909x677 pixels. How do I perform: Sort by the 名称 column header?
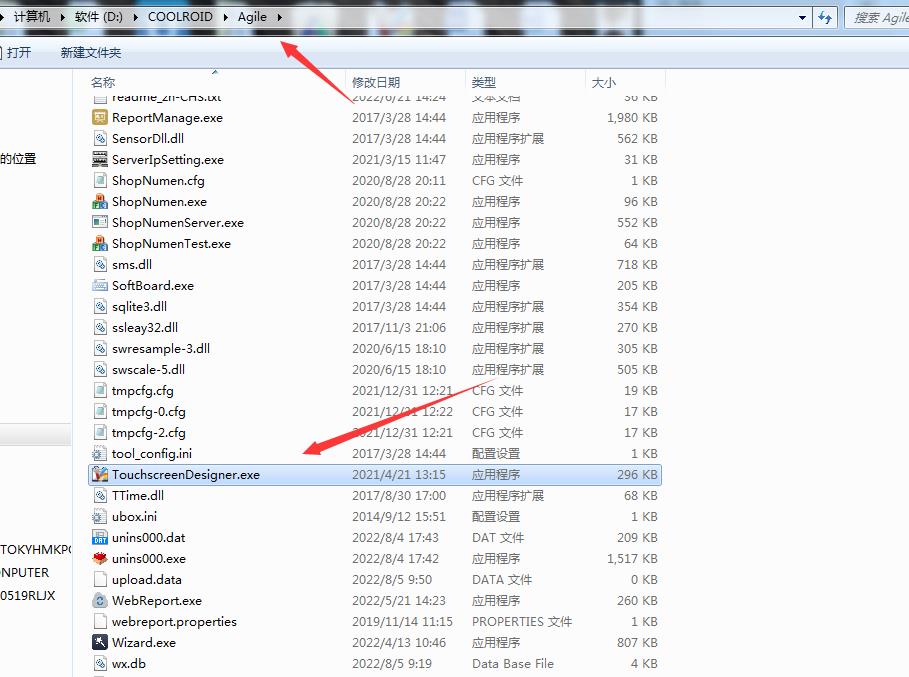click(x=103, y=82)
